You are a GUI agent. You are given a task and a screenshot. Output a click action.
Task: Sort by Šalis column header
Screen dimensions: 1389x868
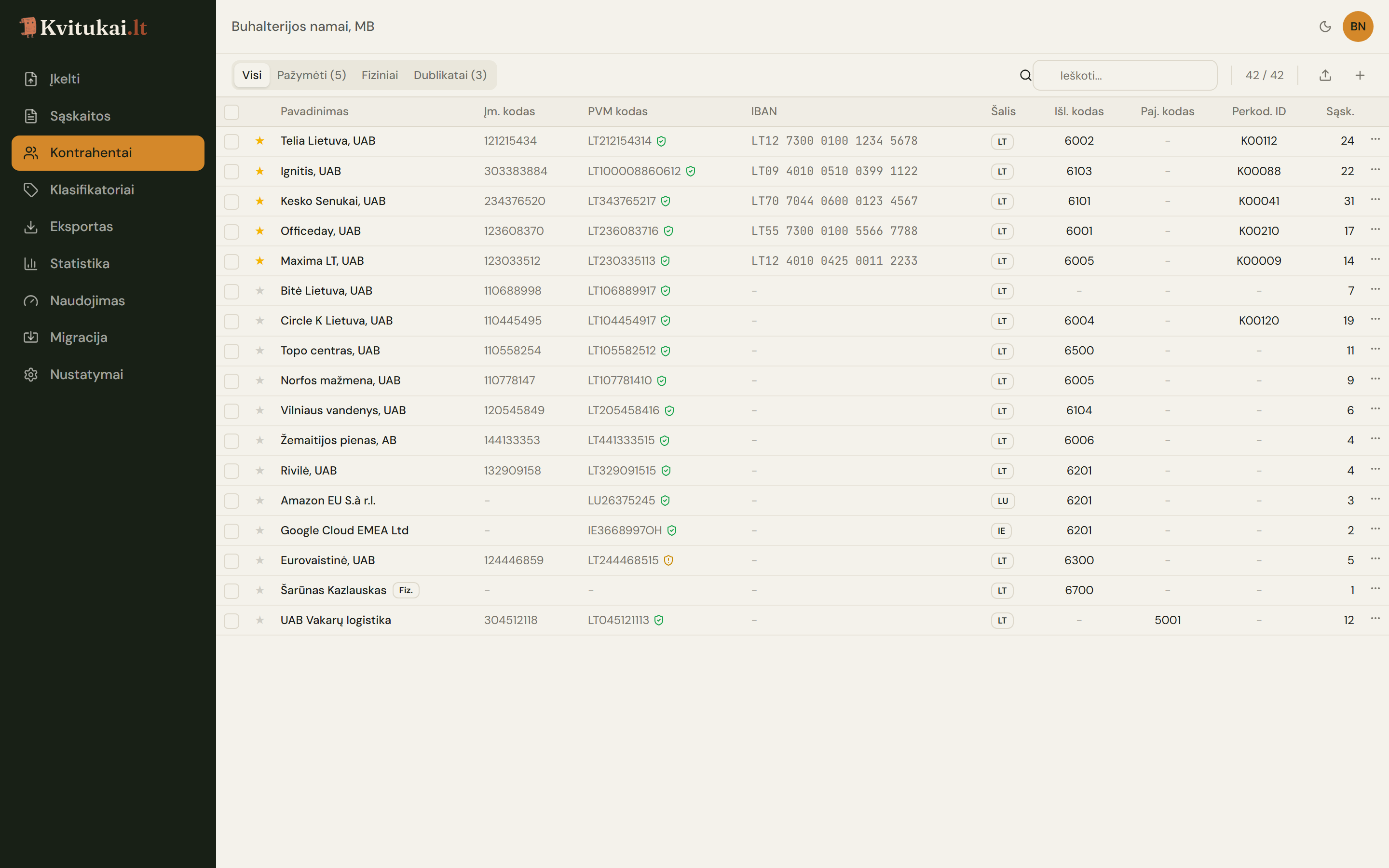point(1003,111)
